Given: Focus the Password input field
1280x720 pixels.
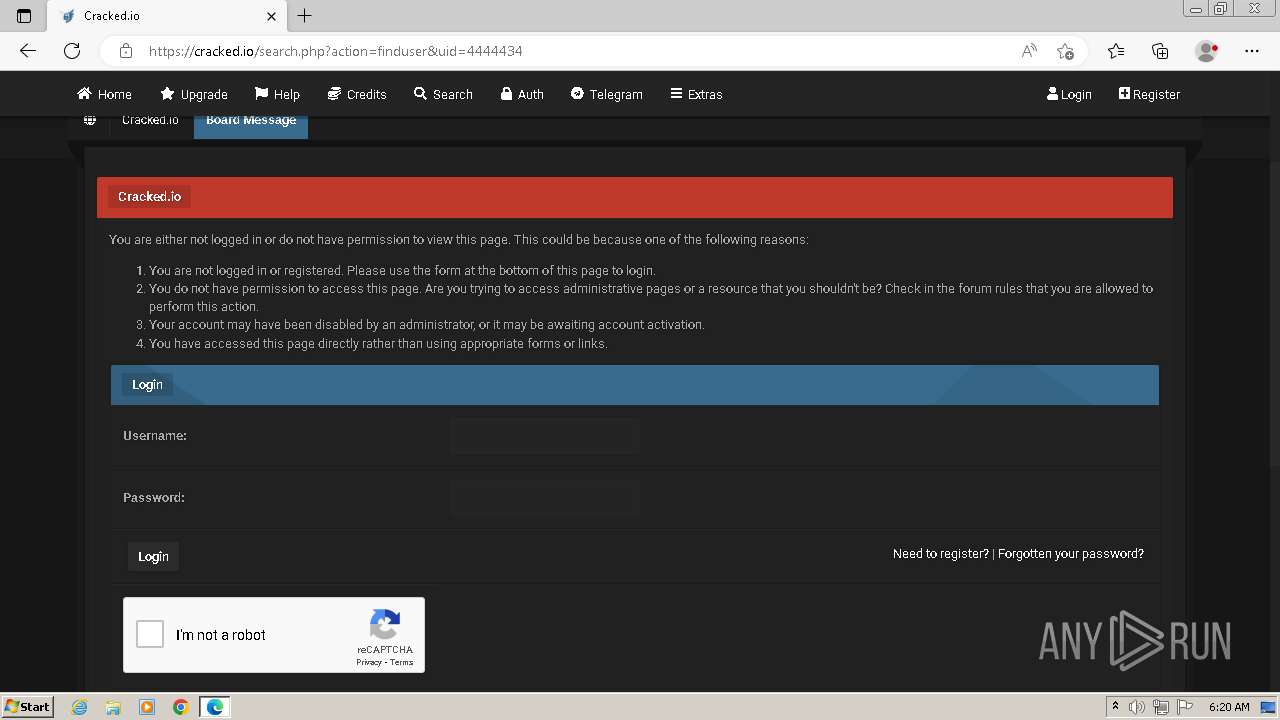Looking at the screenshot, I should point(545,498).
